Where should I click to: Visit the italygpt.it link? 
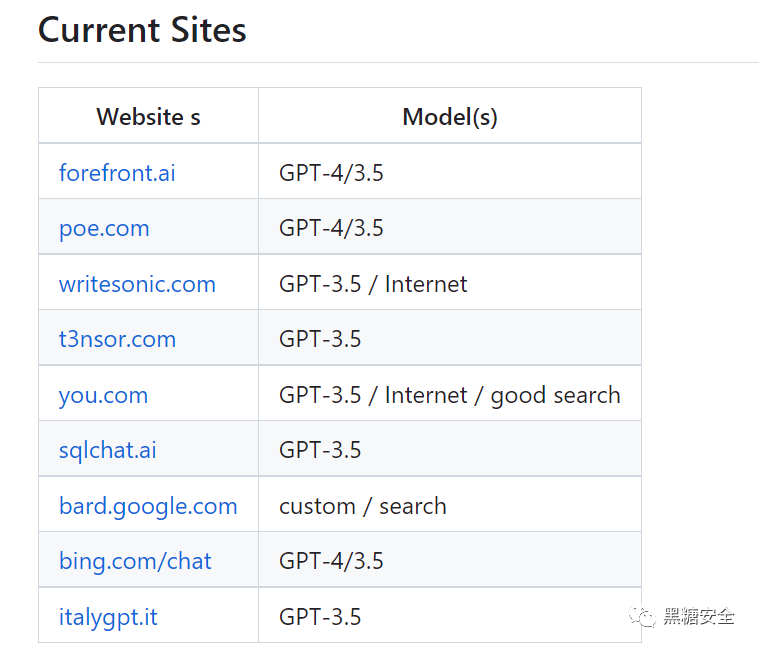(x=108, y=617)
